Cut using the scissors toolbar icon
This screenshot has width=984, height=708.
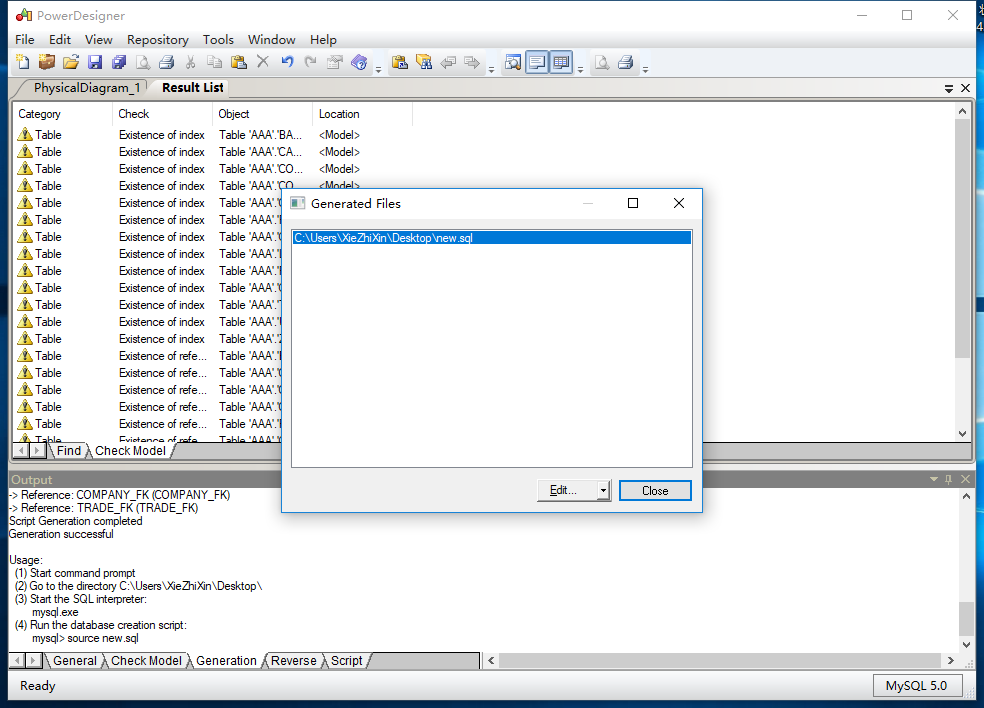[x=190, y=62]
